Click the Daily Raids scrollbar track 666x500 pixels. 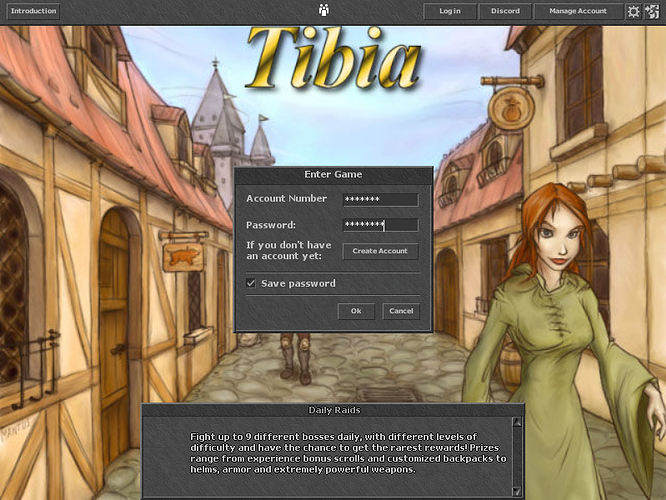point(517,455)
